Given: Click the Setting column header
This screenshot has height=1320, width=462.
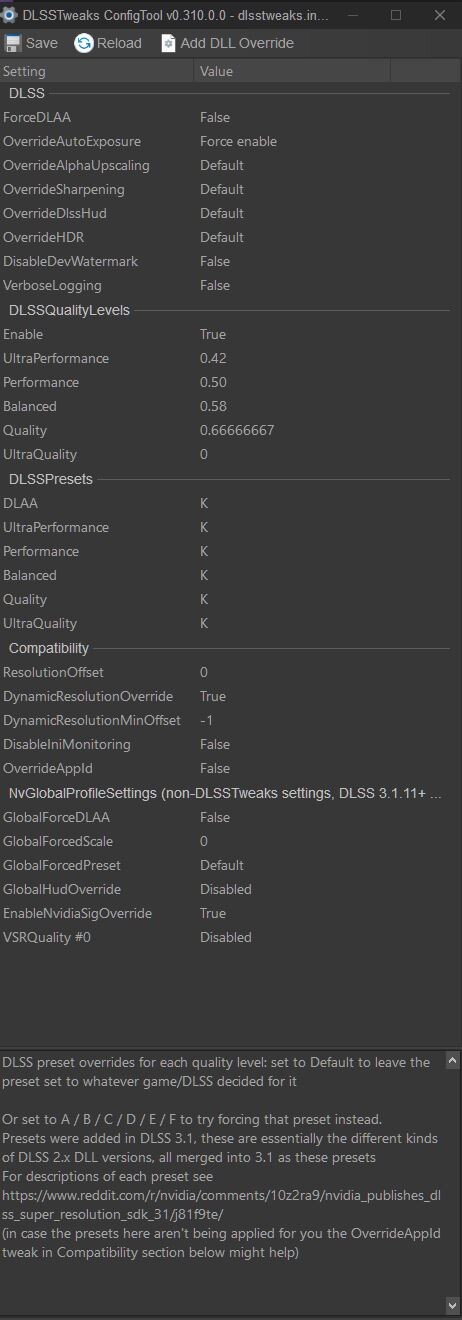Looking at the screenshot, I should (x=97, y=72).
